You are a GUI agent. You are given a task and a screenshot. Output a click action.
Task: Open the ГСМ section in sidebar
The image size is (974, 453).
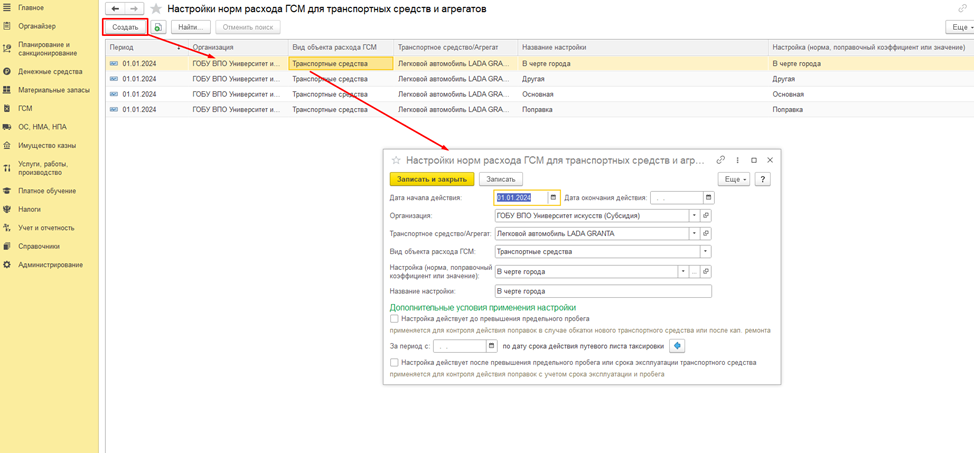point(25,108)
